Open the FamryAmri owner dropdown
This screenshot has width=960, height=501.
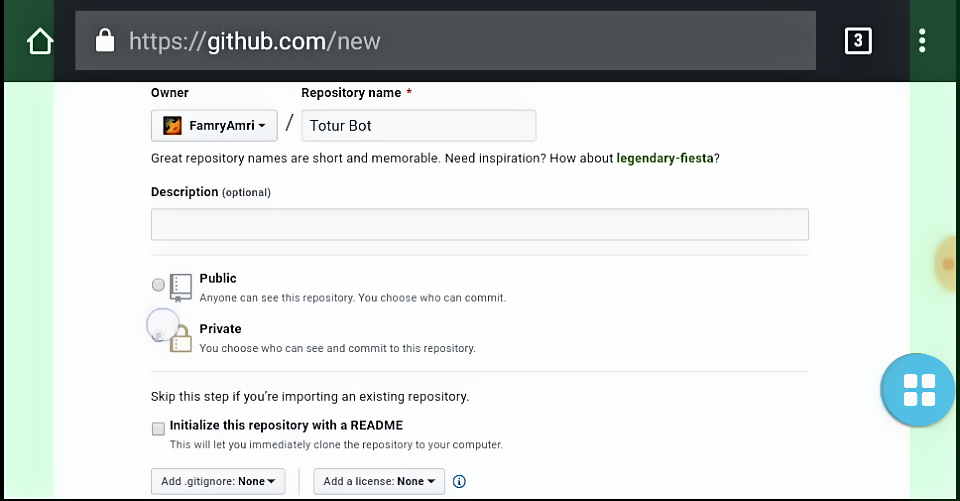click(x=214, y=126)
